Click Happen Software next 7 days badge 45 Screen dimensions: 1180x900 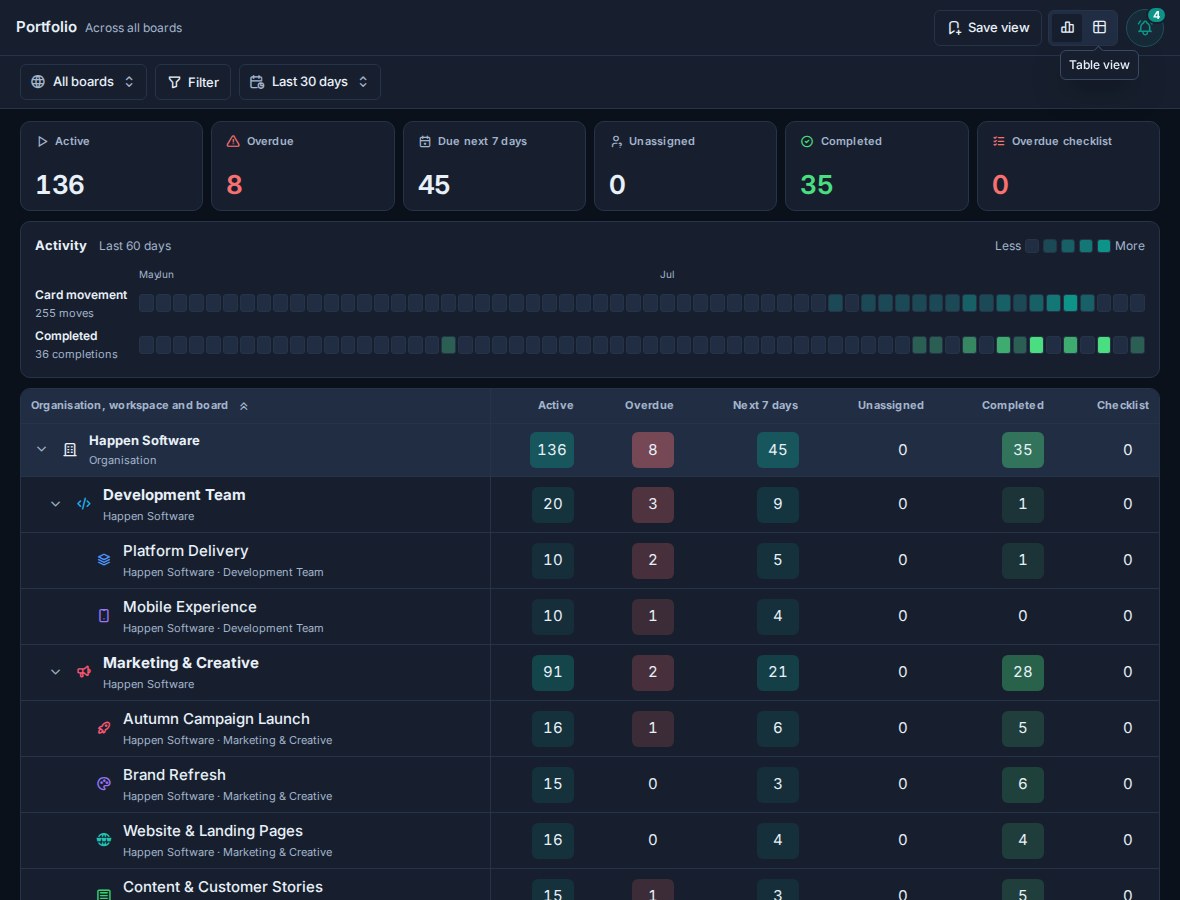(777, 450)
